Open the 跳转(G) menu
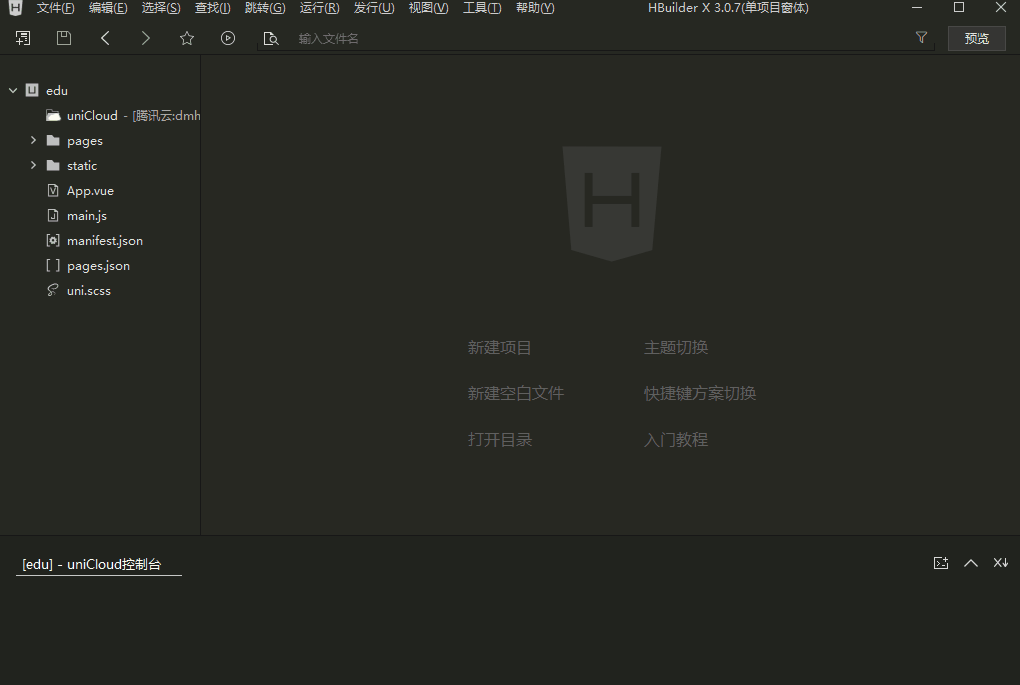1020x685 pixels. [265, 8]
